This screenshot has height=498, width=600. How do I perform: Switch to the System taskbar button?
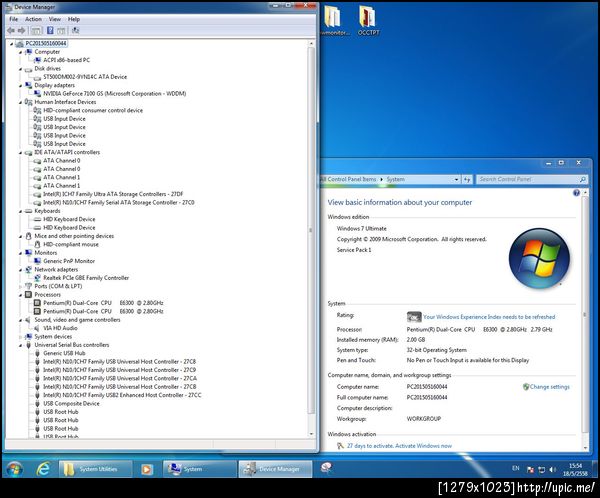(x=200, y=469)
